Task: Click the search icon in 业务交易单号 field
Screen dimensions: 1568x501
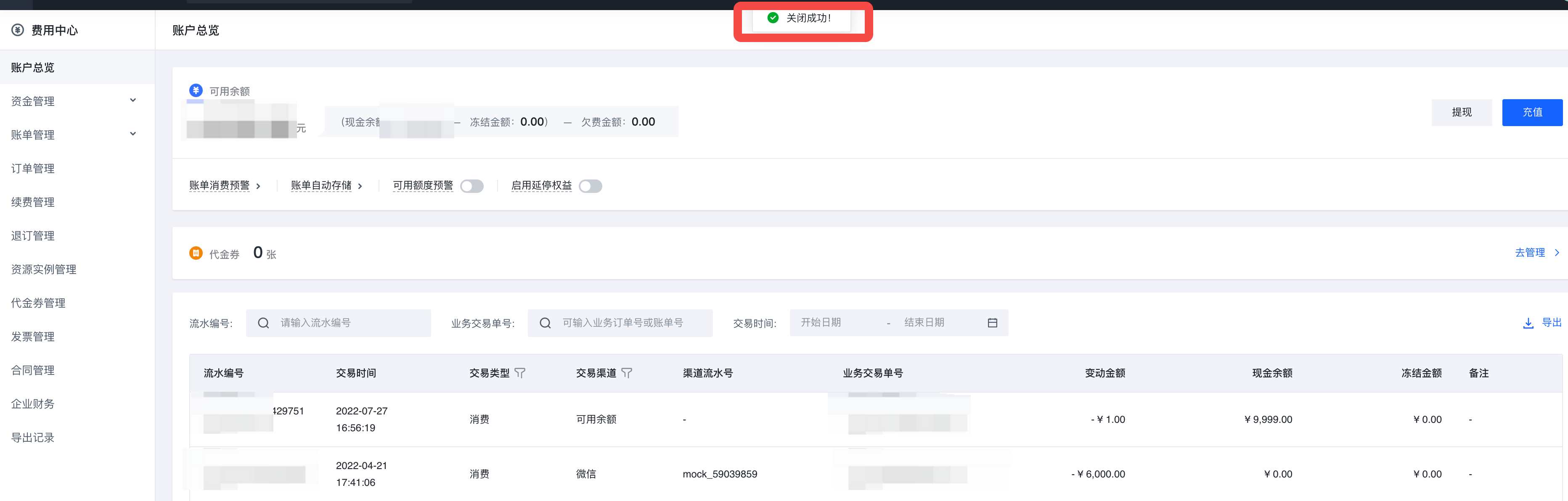Action: point(545,323)
